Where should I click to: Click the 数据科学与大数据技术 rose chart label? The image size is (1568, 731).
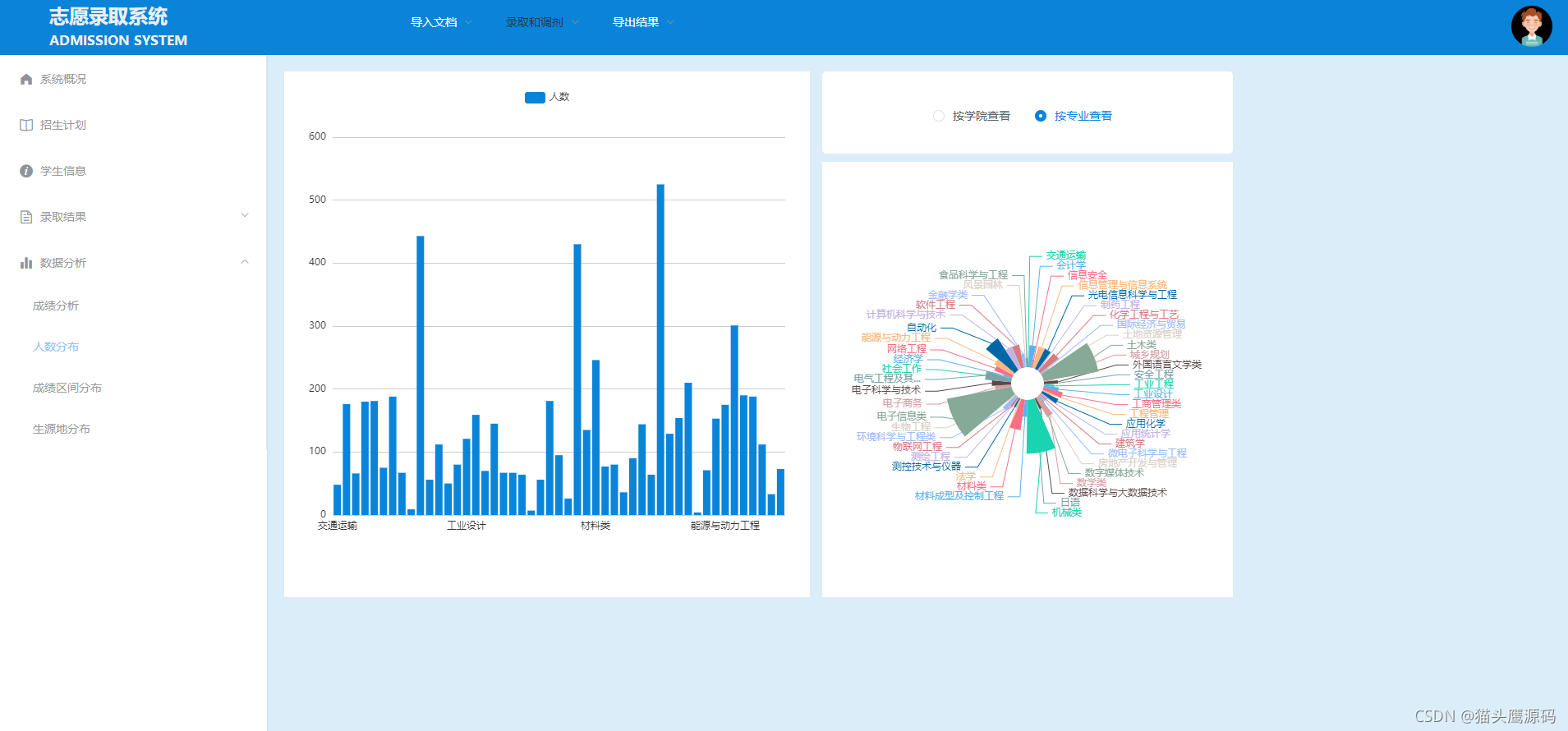tap(1118, 493)
